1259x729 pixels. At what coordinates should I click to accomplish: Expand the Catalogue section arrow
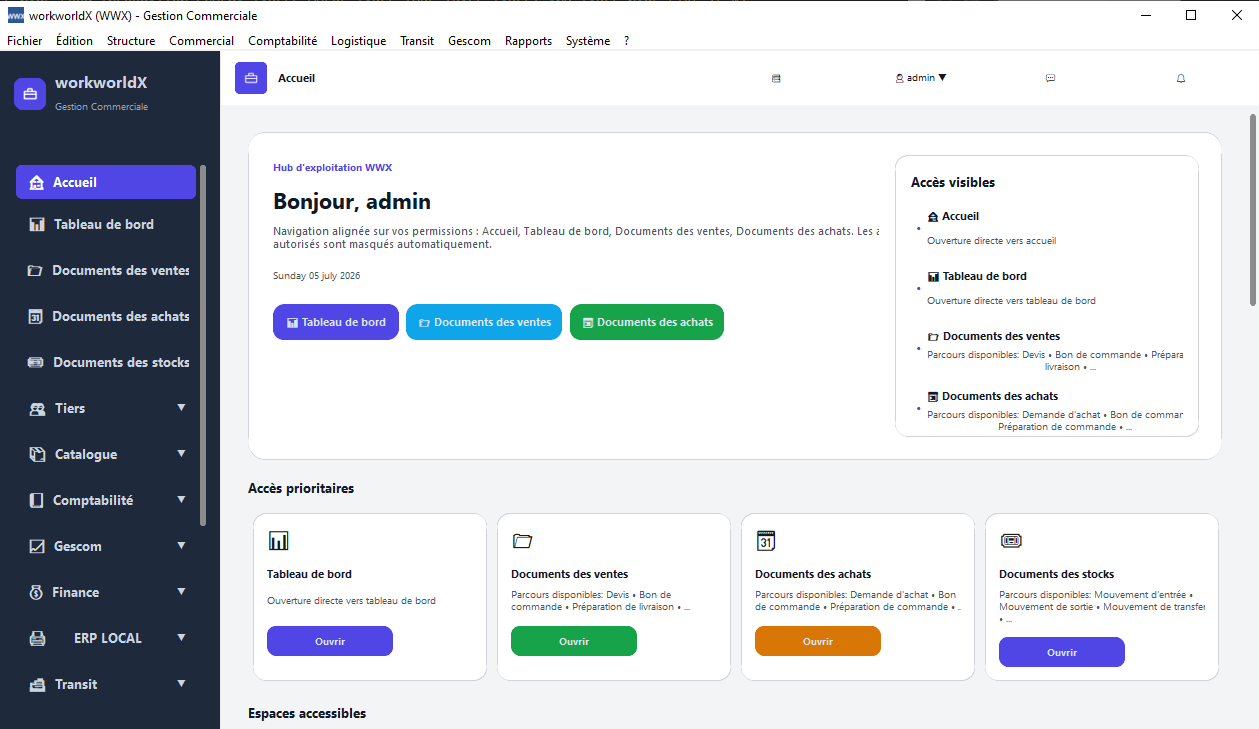click(181, 454)
